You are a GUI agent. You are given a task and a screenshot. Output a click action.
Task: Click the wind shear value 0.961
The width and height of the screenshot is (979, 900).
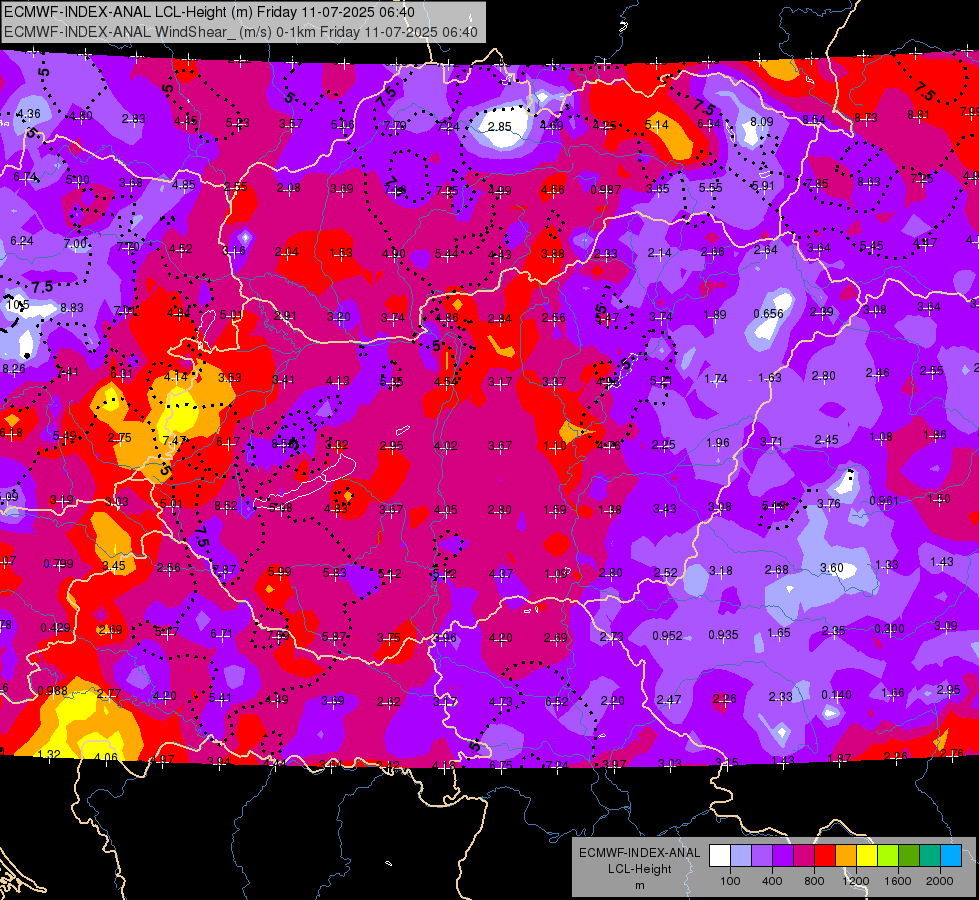(x=883, y=501)
